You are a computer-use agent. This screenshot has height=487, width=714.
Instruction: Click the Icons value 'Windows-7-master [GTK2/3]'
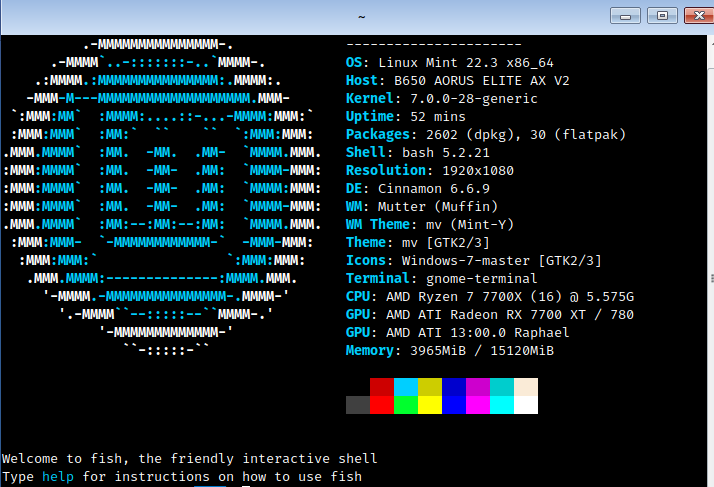coord(501,261)
